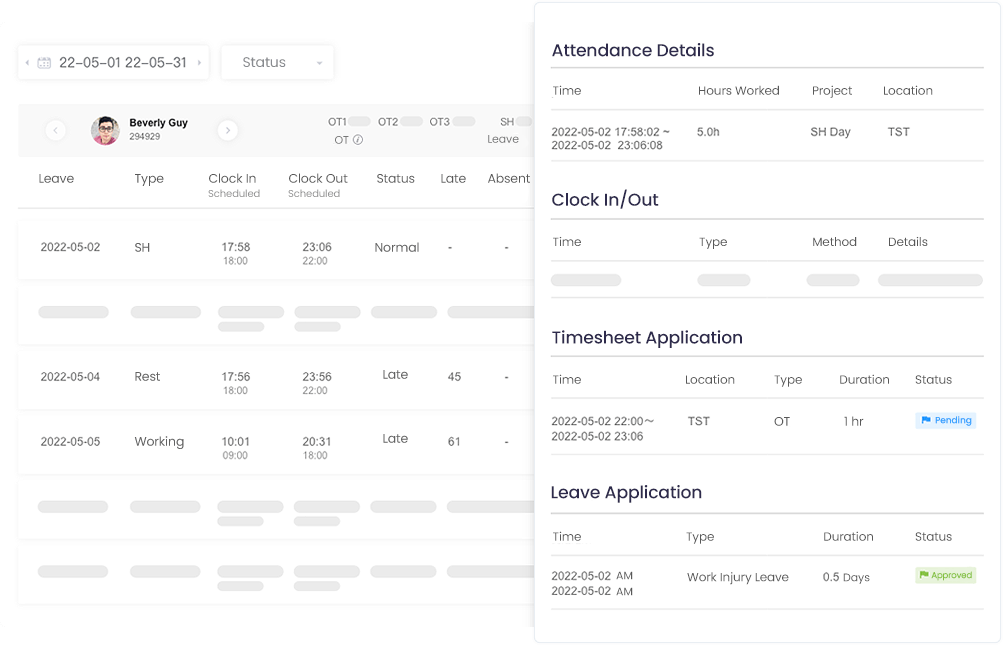Click the Attendance Details heading
Viewport: 1003px width, 645px height.
click(x=633, y=51)
